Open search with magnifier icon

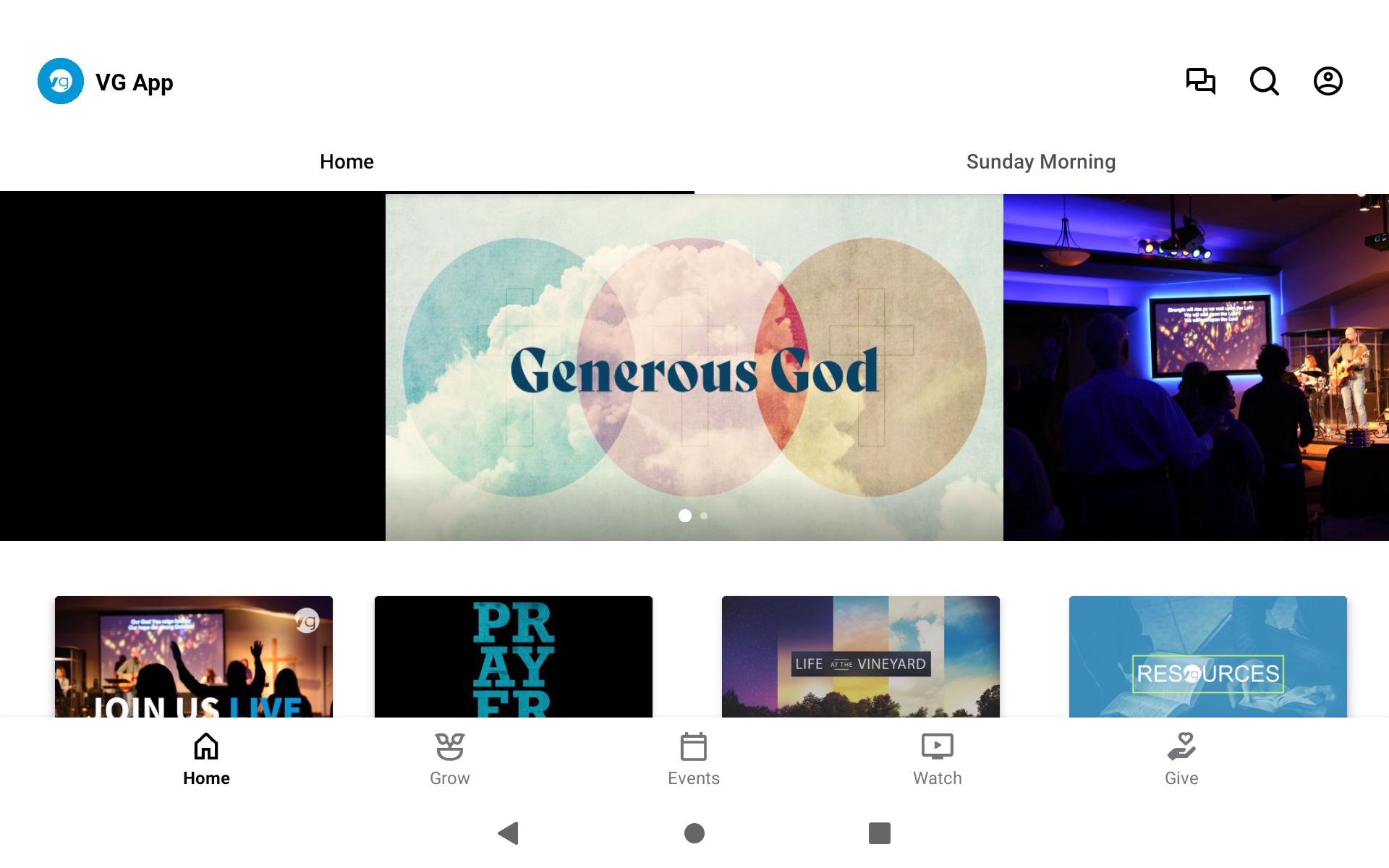[x=1264, y=81]
